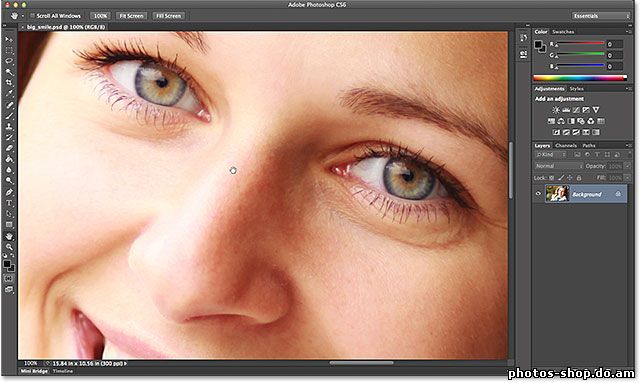Click the 100% button in options bar

tap(100, 16)
